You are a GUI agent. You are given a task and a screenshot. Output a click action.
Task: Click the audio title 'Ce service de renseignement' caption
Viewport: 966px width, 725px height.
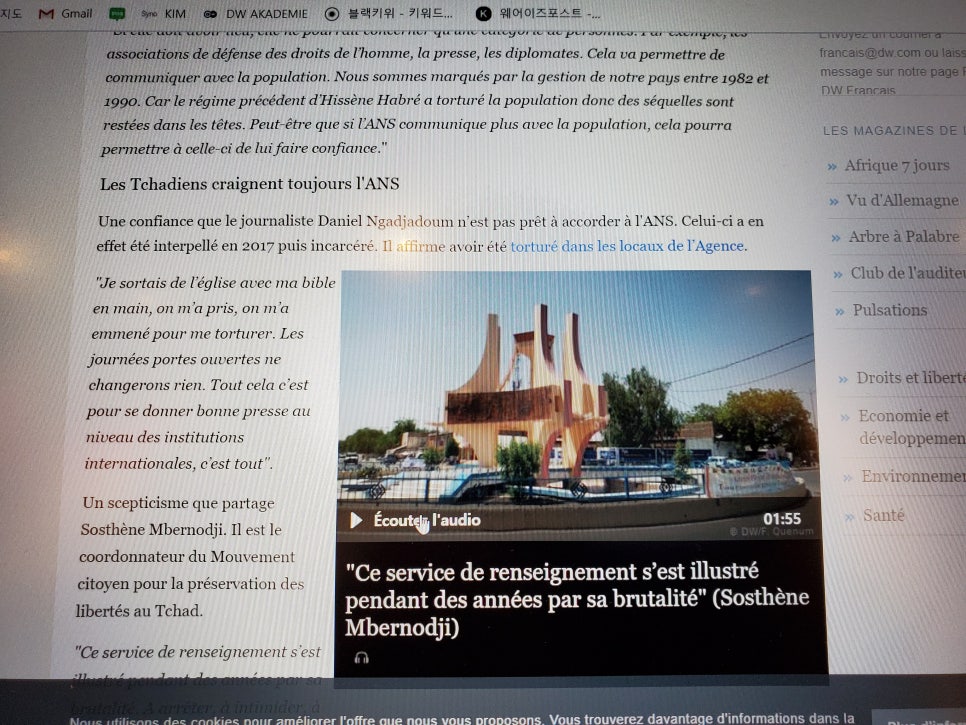pos(577,599)
